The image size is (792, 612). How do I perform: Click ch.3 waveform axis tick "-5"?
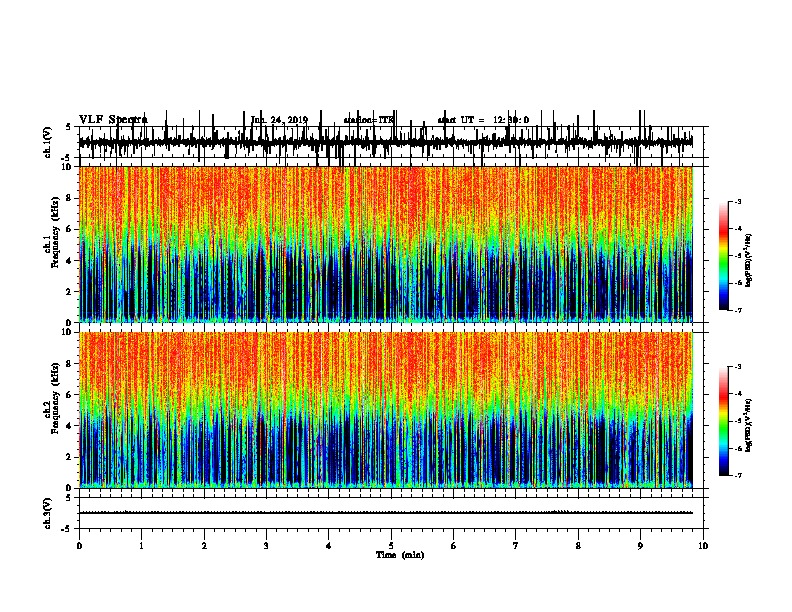[x=68, y=529]
